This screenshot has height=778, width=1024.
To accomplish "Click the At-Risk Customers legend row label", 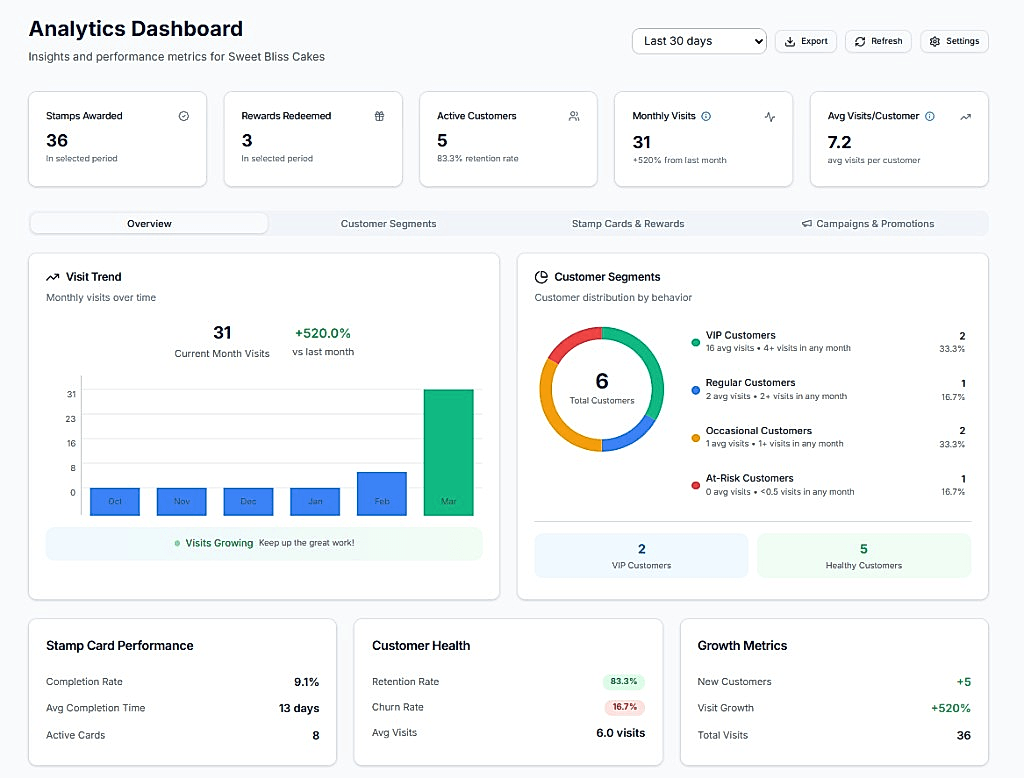I will click(x=750, y=478).
